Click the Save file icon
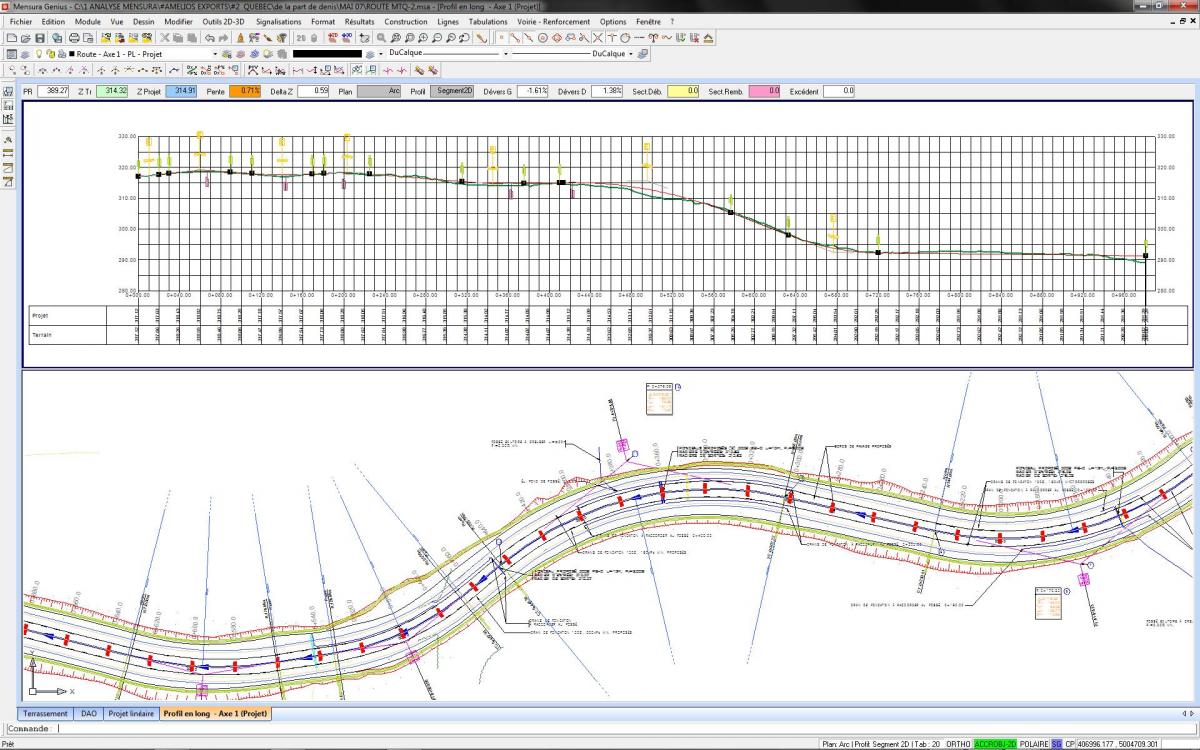1200x750 pixels. 40,38
